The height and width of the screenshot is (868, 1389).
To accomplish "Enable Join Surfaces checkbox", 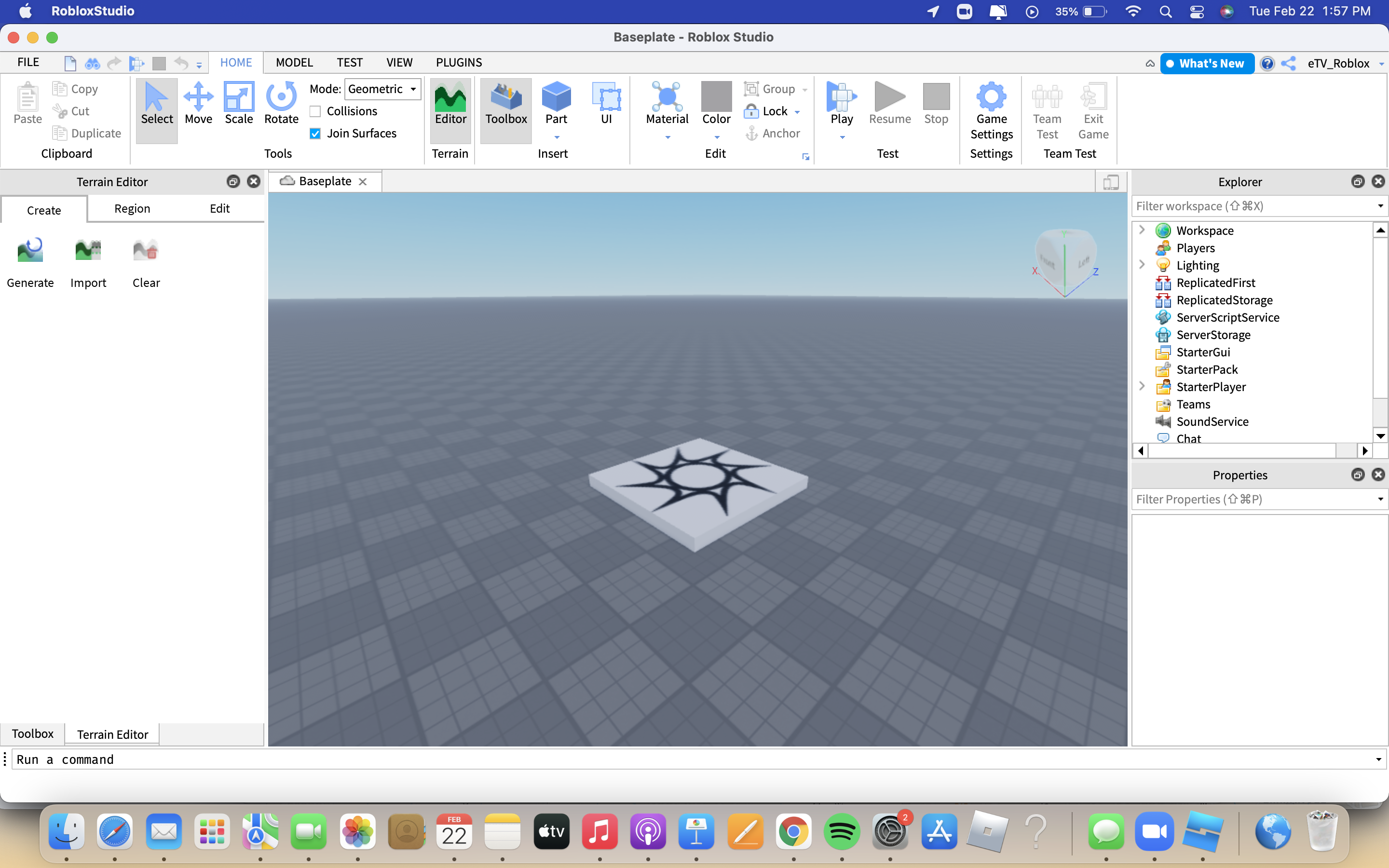I will (315, 132).
